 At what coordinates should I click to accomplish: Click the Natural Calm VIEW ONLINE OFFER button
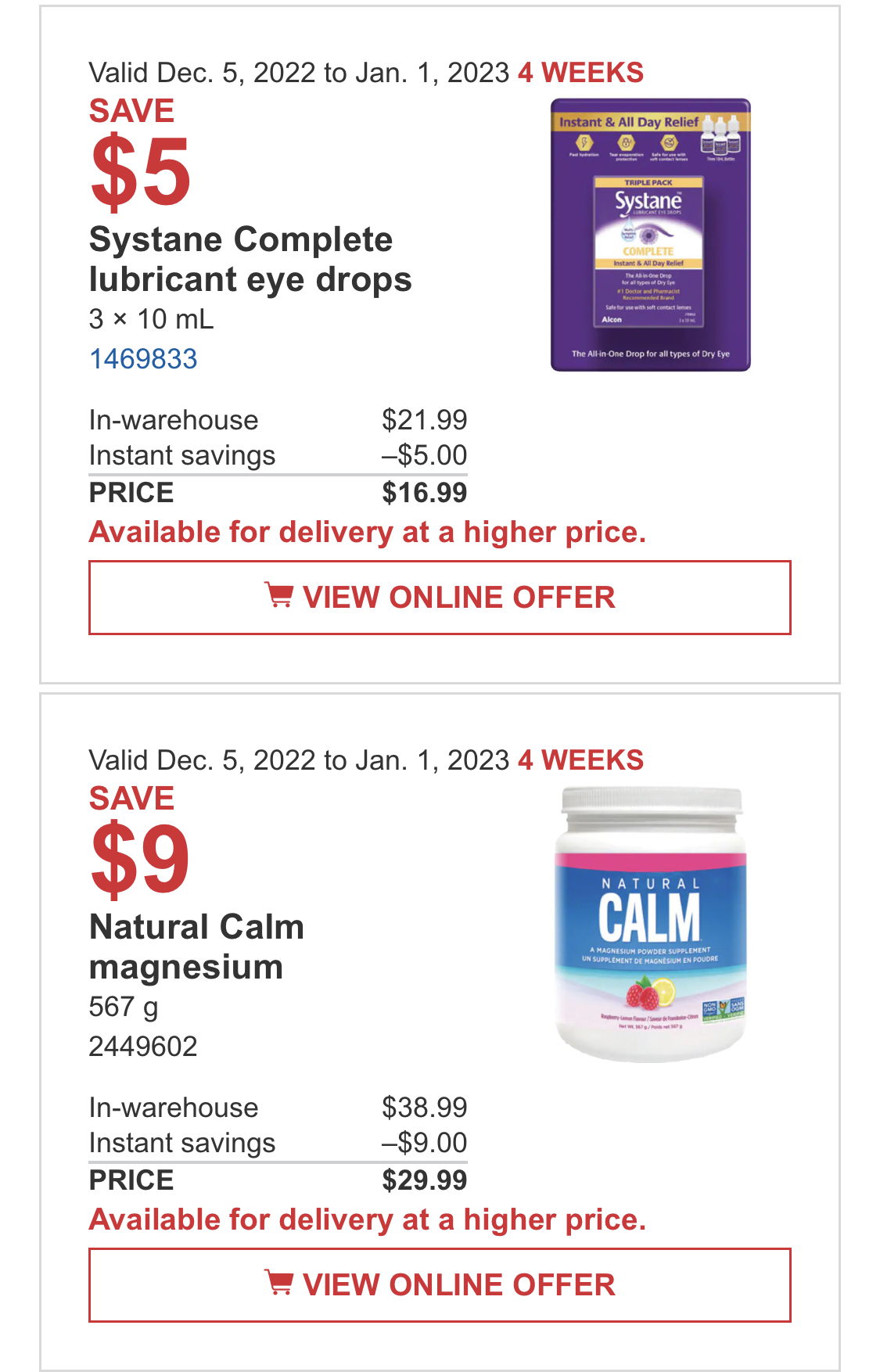tap(440, 1285)
